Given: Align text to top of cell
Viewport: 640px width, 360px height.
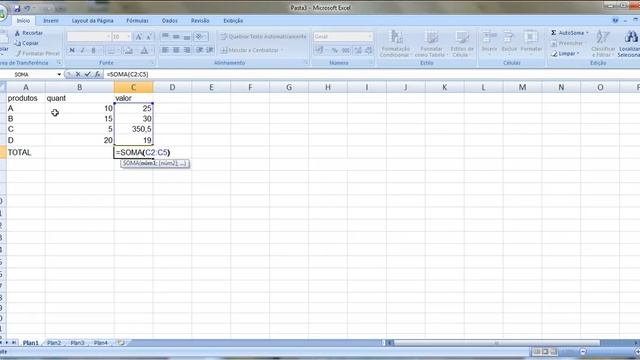Looking at the screenshot, I should [x=165, y=37].
